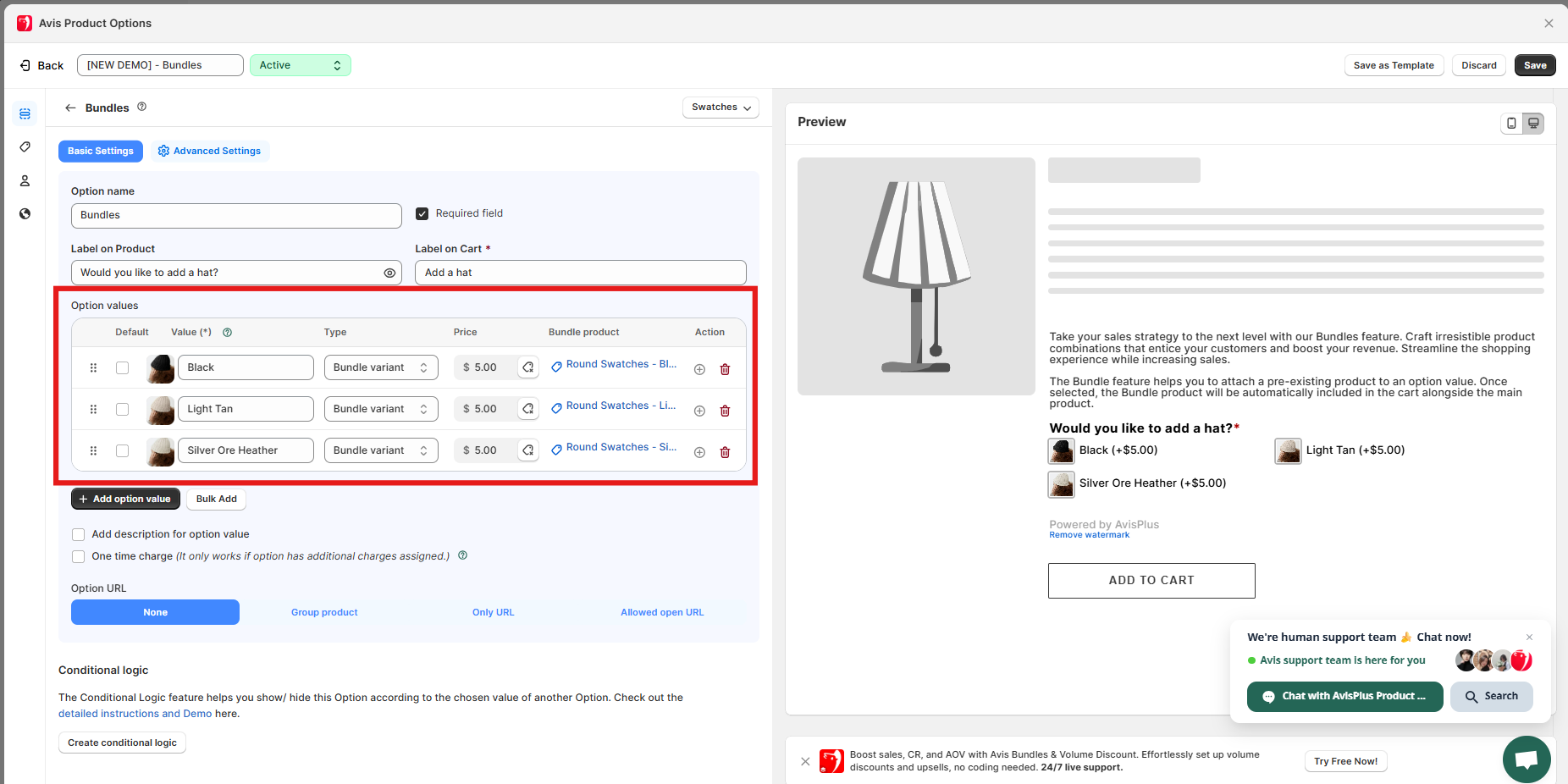Toggle eye icon in Label on Product field
This screenshot has width=1568, height=784.
point(389,273)
